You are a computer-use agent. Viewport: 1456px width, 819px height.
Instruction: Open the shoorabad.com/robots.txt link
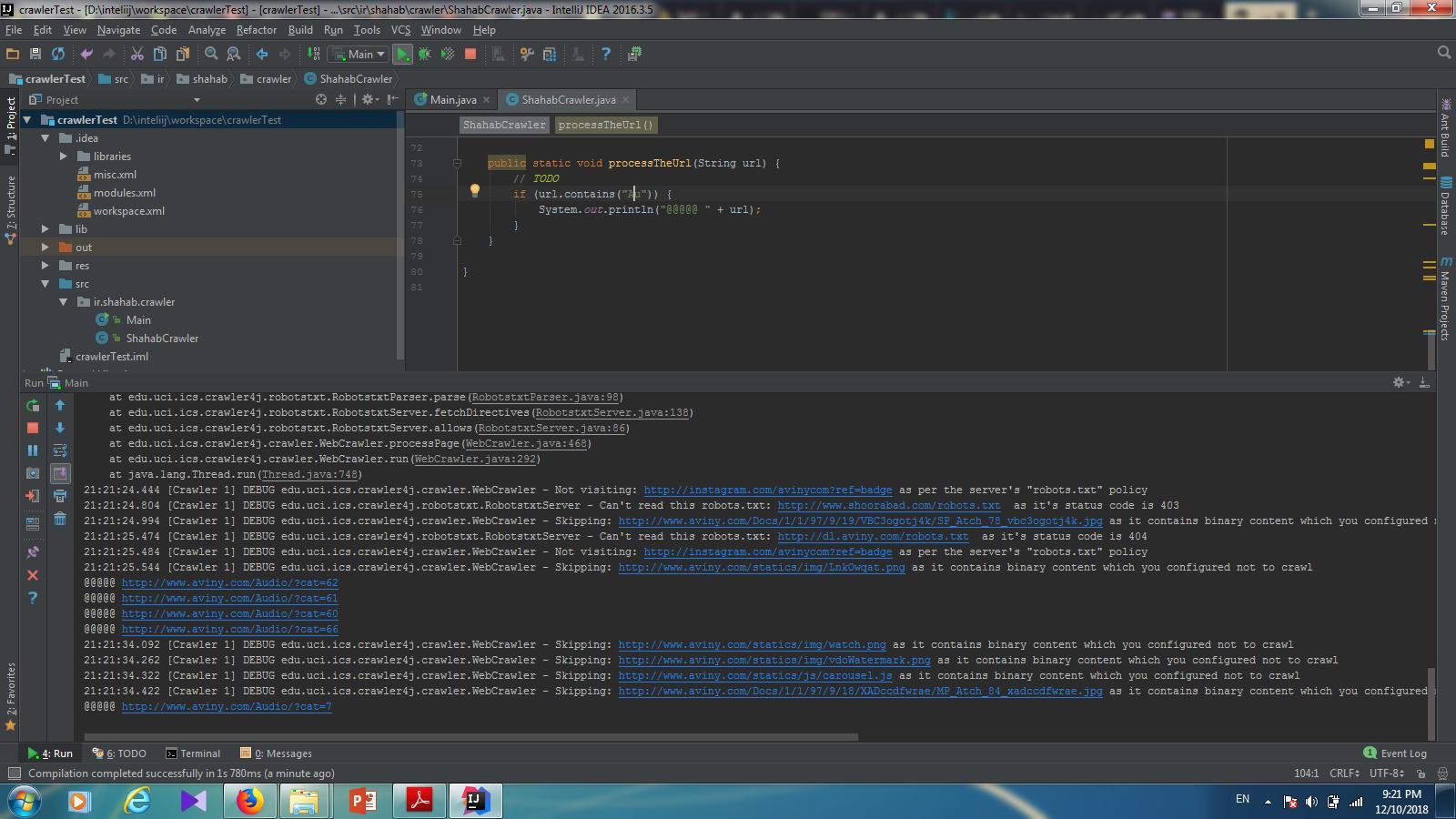coord(889,505)
